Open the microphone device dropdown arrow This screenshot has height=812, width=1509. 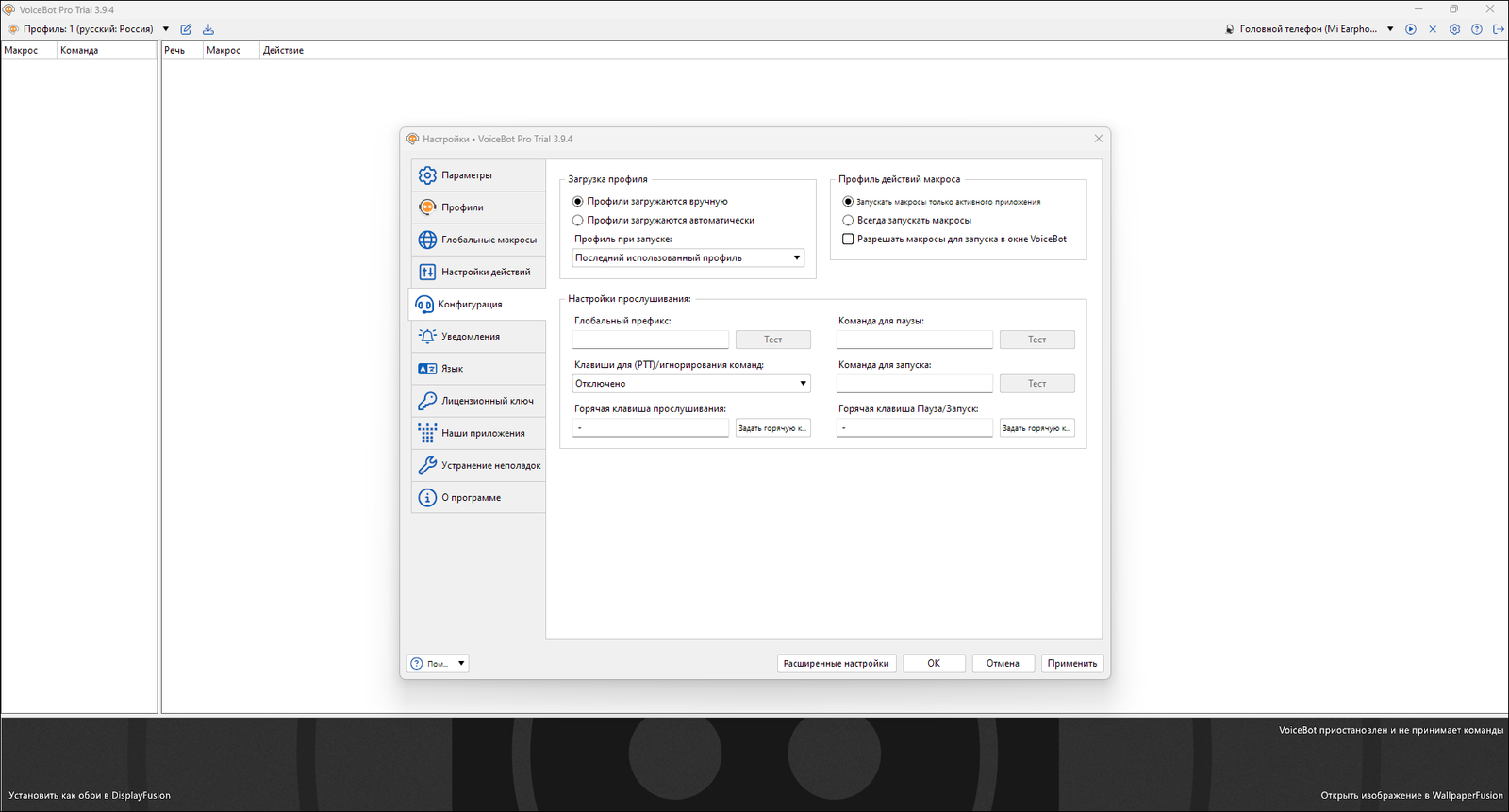(1390, 29)
